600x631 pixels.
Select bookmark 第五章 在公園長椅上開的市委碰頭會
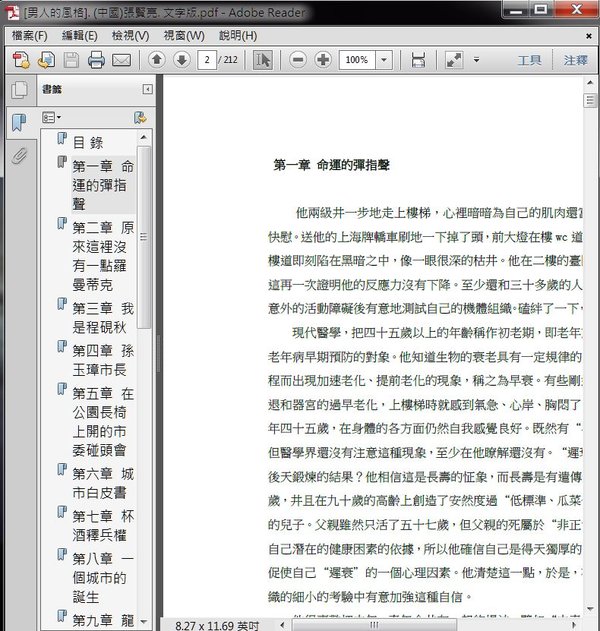point(103,422)
